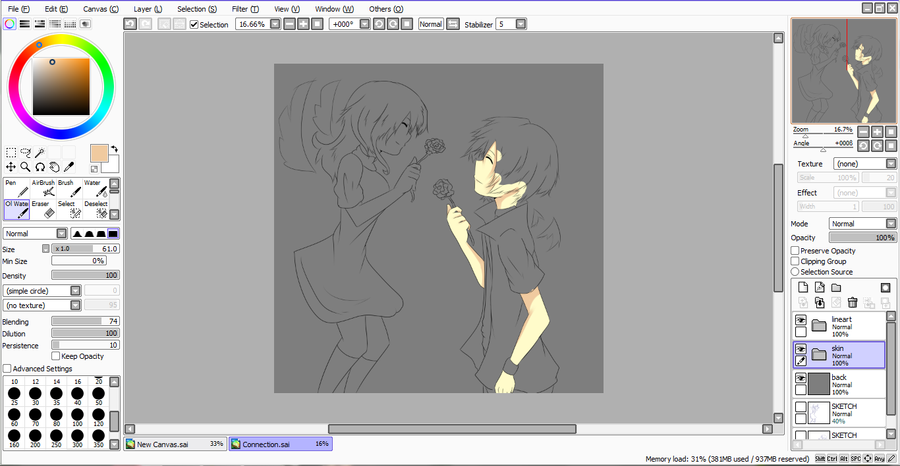Viewport: 900px width, 466px height.
Task: Open the File menu
Action: point(18,9)
